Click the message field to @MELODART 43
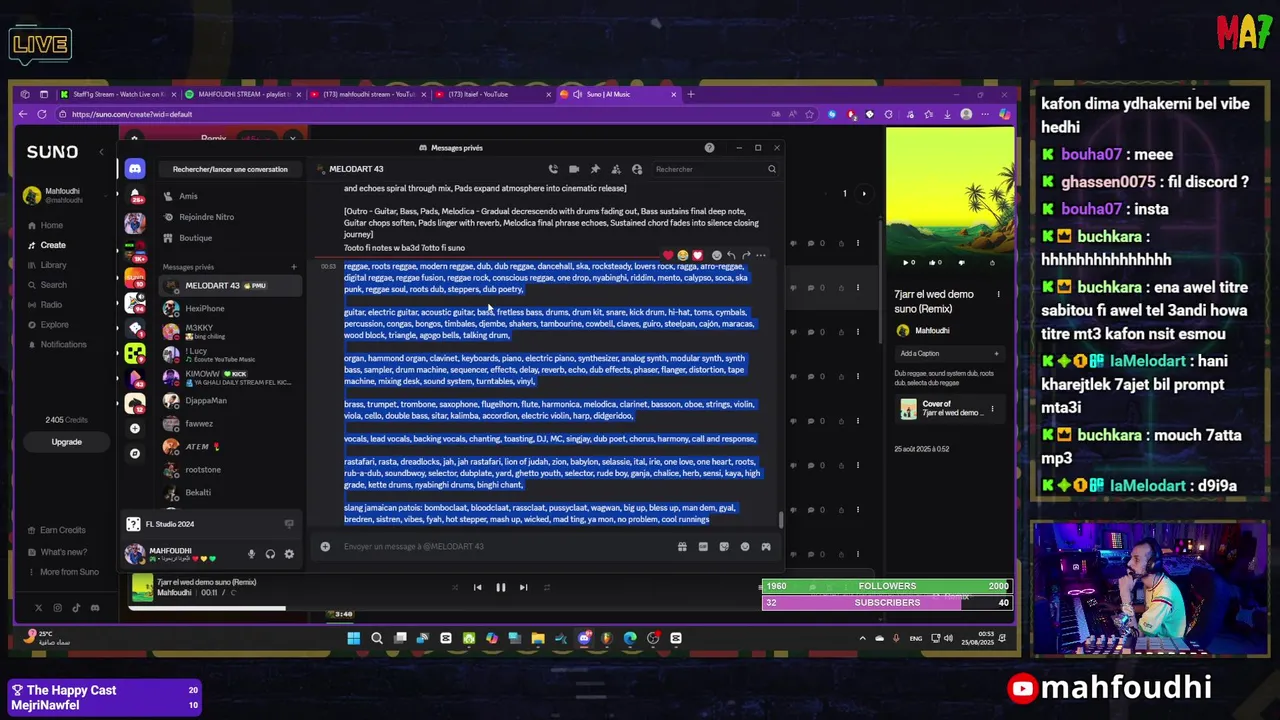Image resolution: width=1280 pixels, height=720 pixels. coord(500,547)
